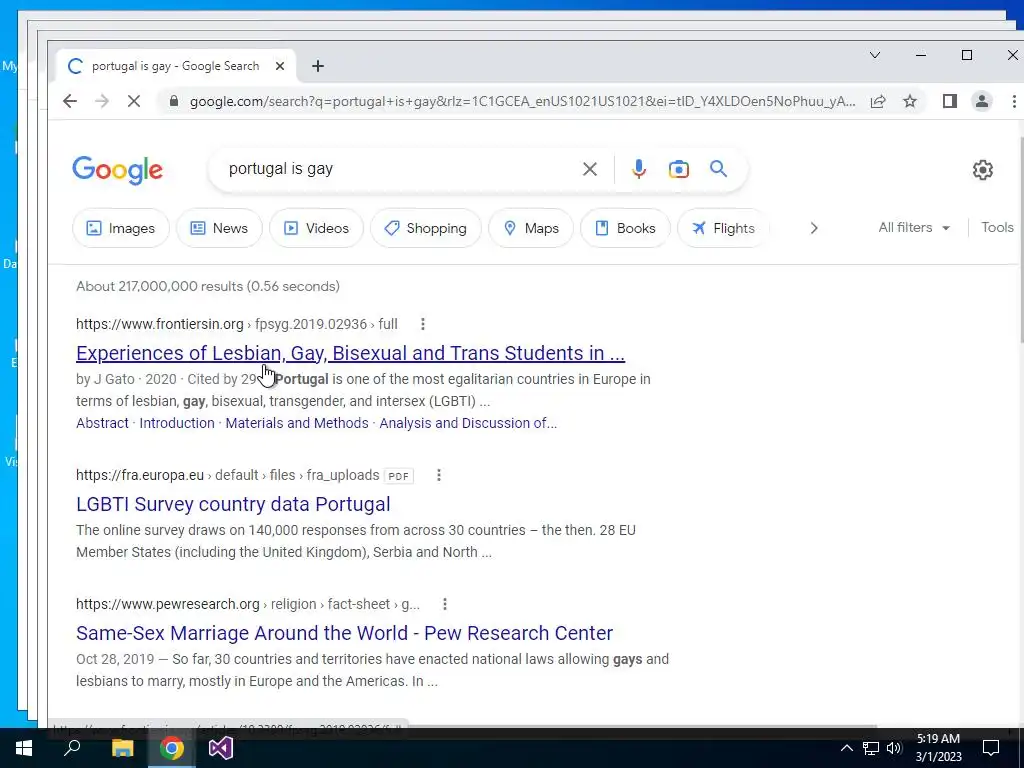Filter results by News
Image resolution: width=1024 pixels, height=768 pixels.
pos(219,228)
